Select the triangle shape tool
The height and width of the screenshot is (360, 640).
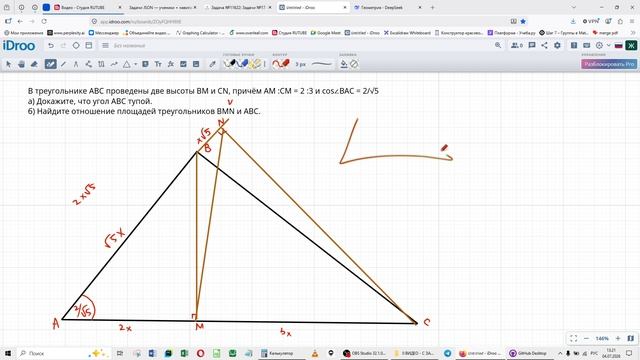[x=127, y=64]
